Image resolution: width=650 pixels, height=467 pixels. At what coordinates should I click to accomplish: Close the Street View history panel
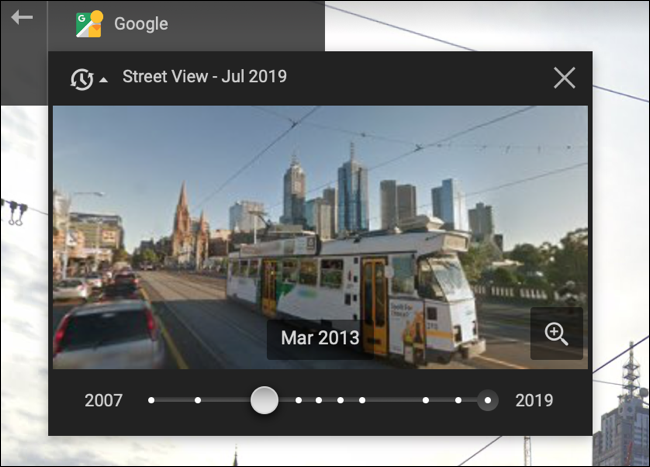(x=564, y=78)
